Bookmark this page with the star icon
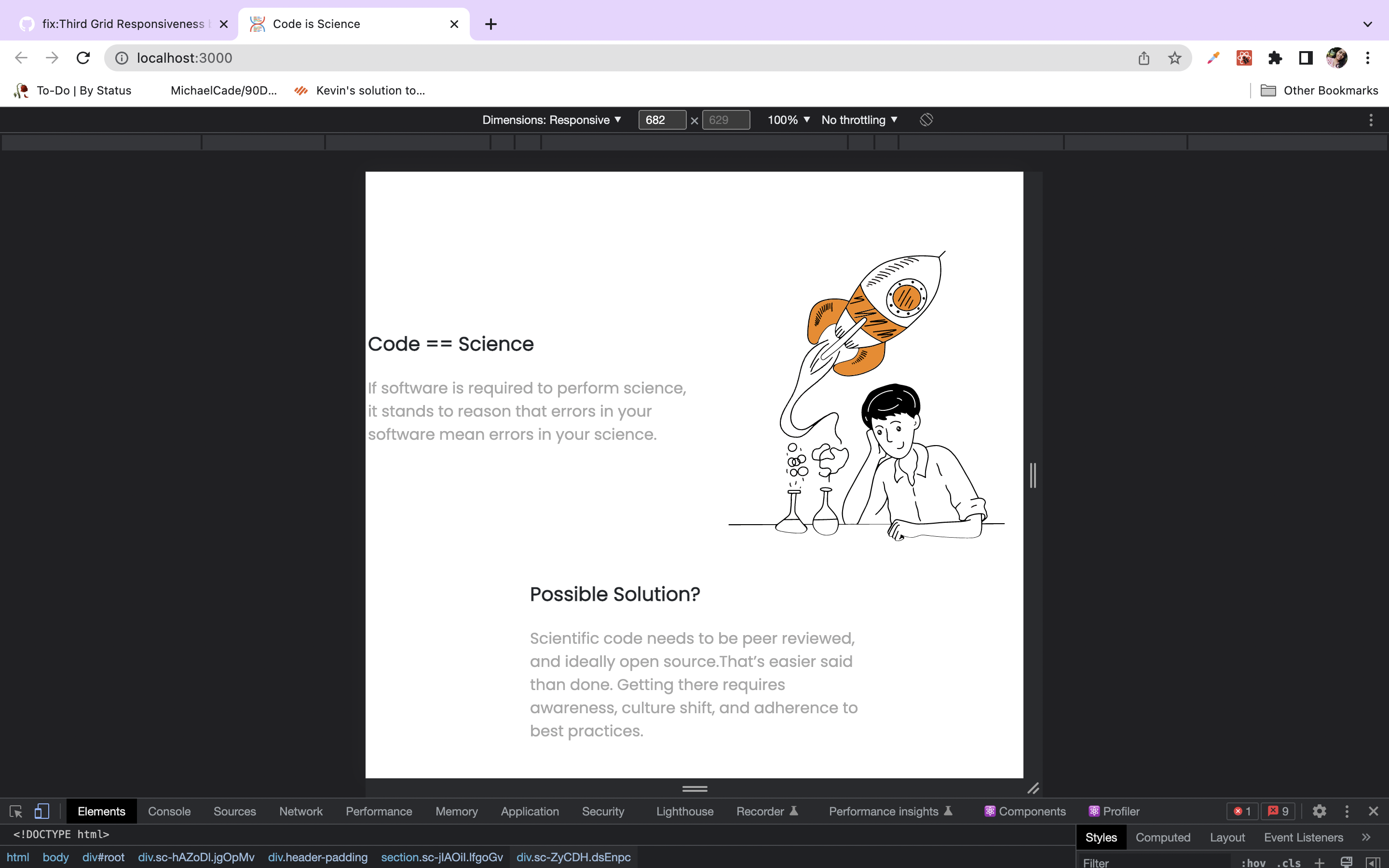 pyautogui.click(x=1174, y=58)
